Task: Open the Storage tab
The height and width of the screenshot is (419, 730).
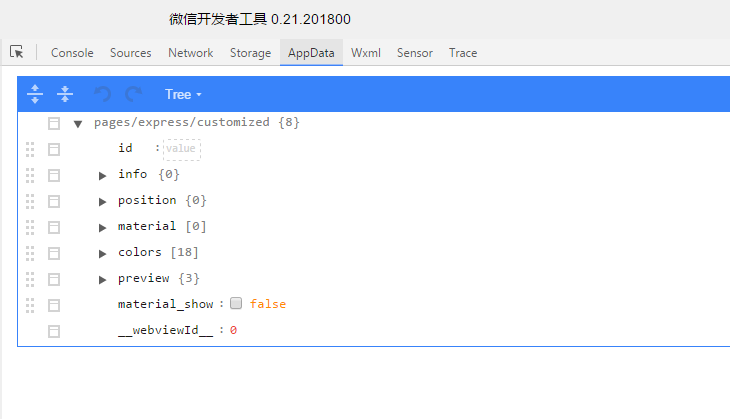Action: pos(250,53)
